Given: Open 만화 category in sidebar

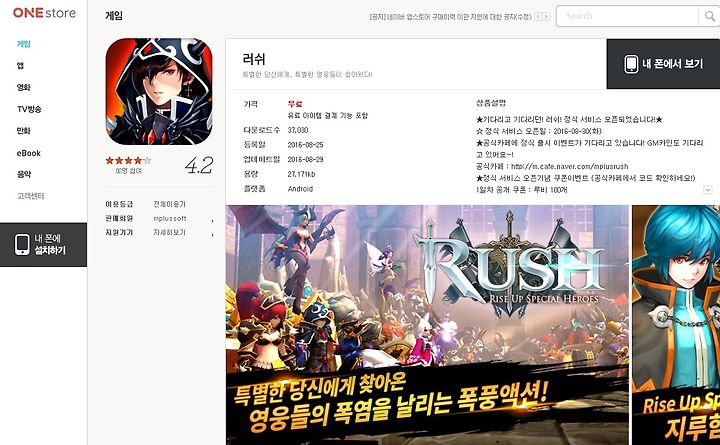Looking at the screenshot, I should 23,130.
